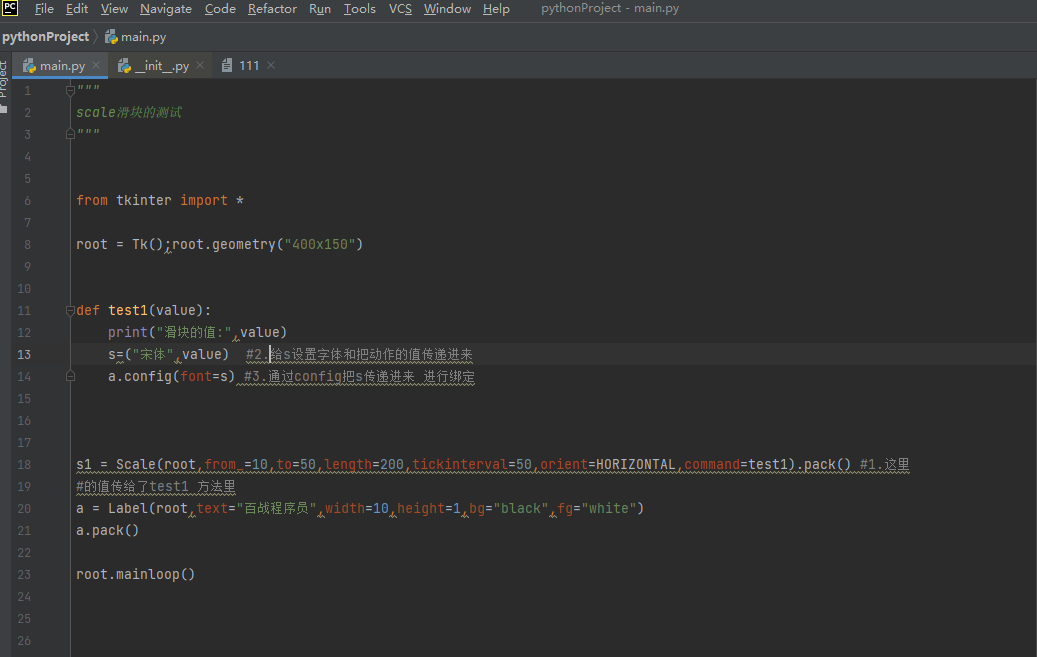Click line number 18 in the gutter

pos(24,464)
